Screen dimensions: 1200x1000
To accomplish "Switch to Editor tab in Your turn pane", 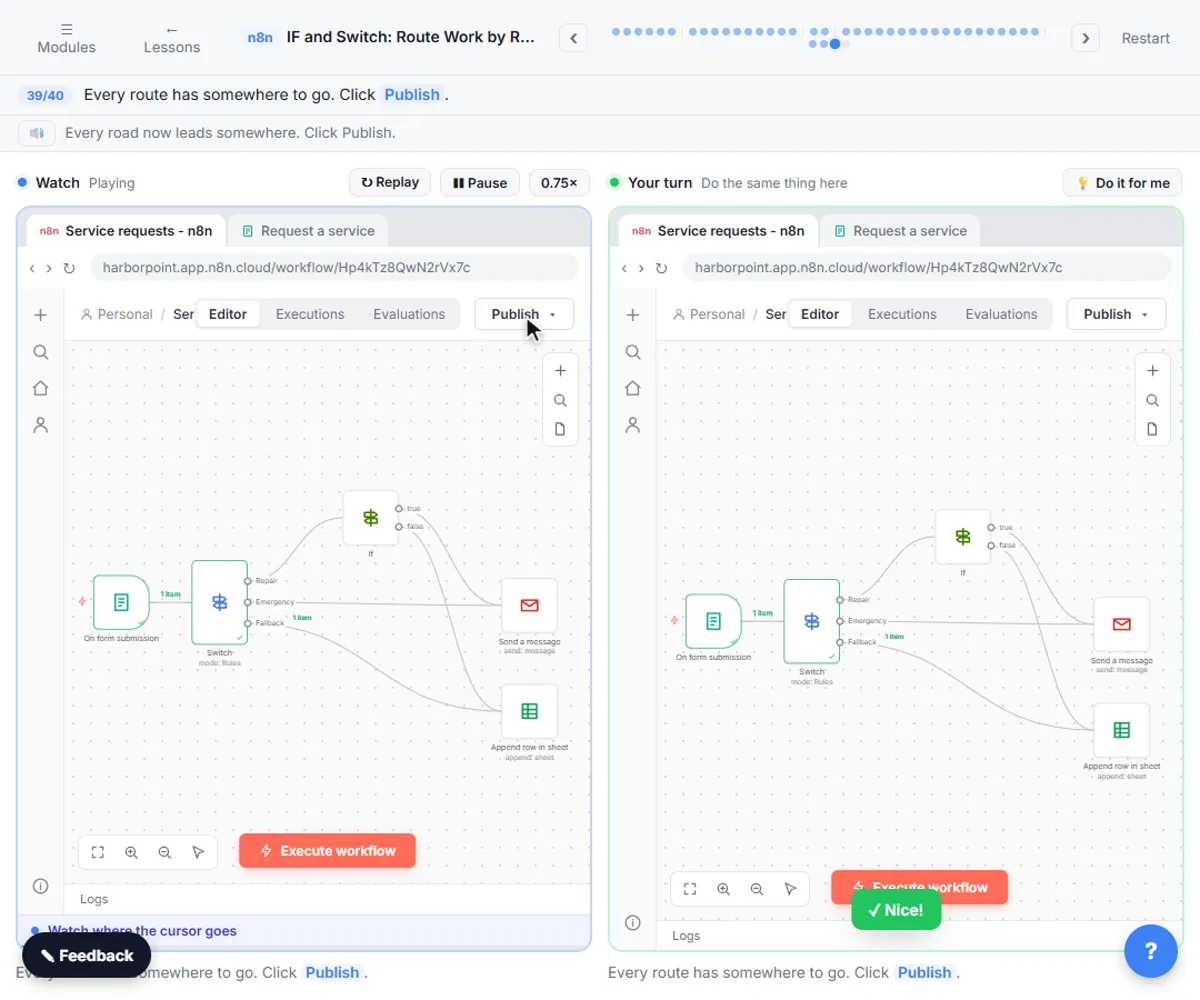I will click(x=820, y=314).
